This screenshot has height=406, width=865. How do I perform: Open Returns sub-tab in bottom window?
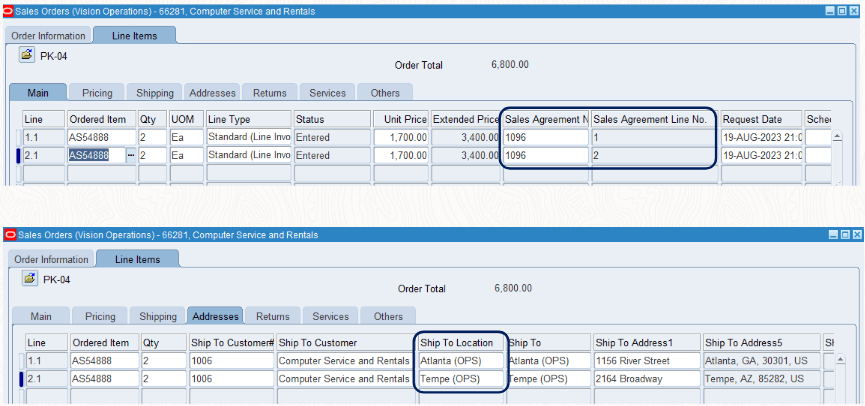point(273,317)
